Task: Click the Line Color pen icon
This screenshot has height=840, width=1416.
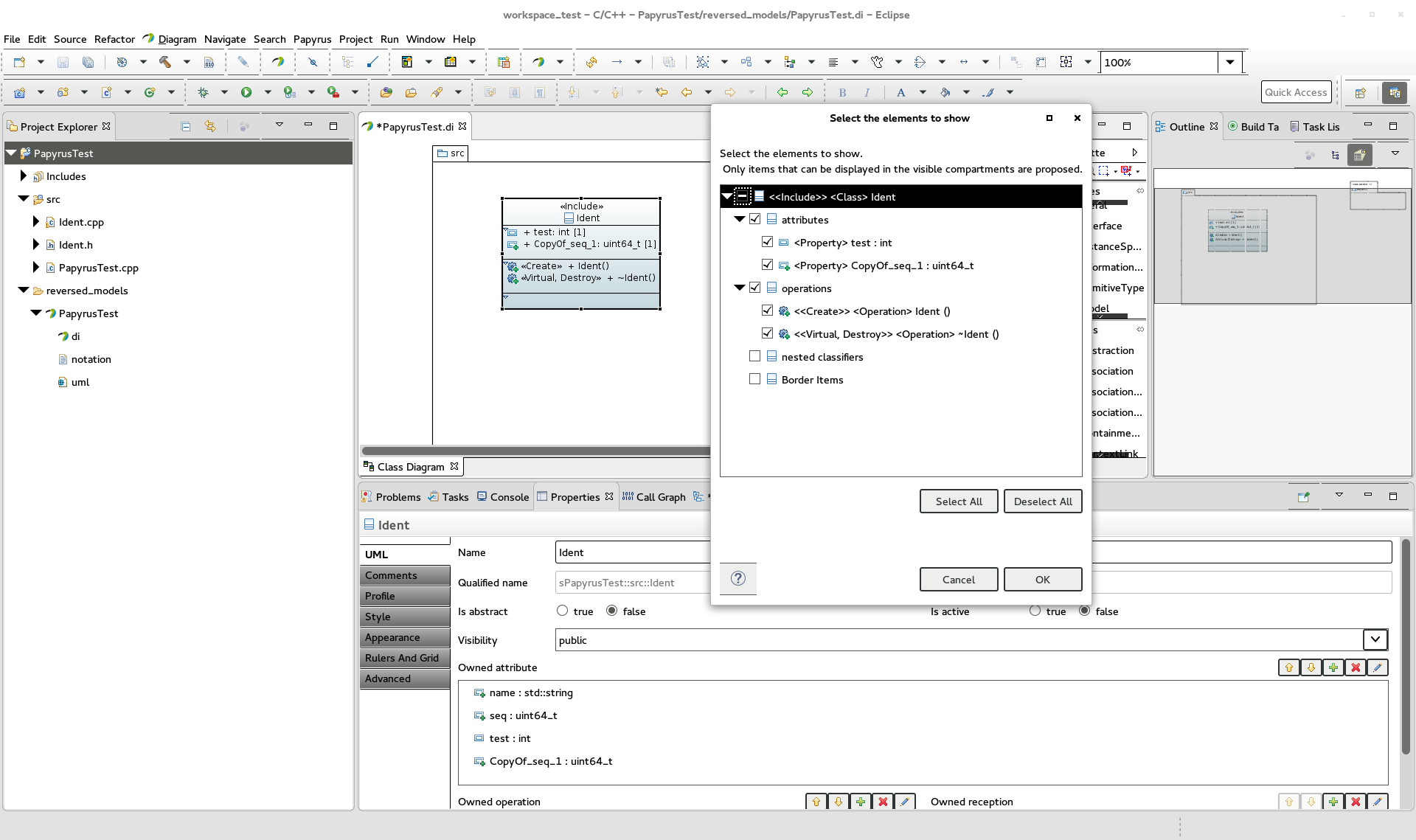Action: tap(988, 92)
